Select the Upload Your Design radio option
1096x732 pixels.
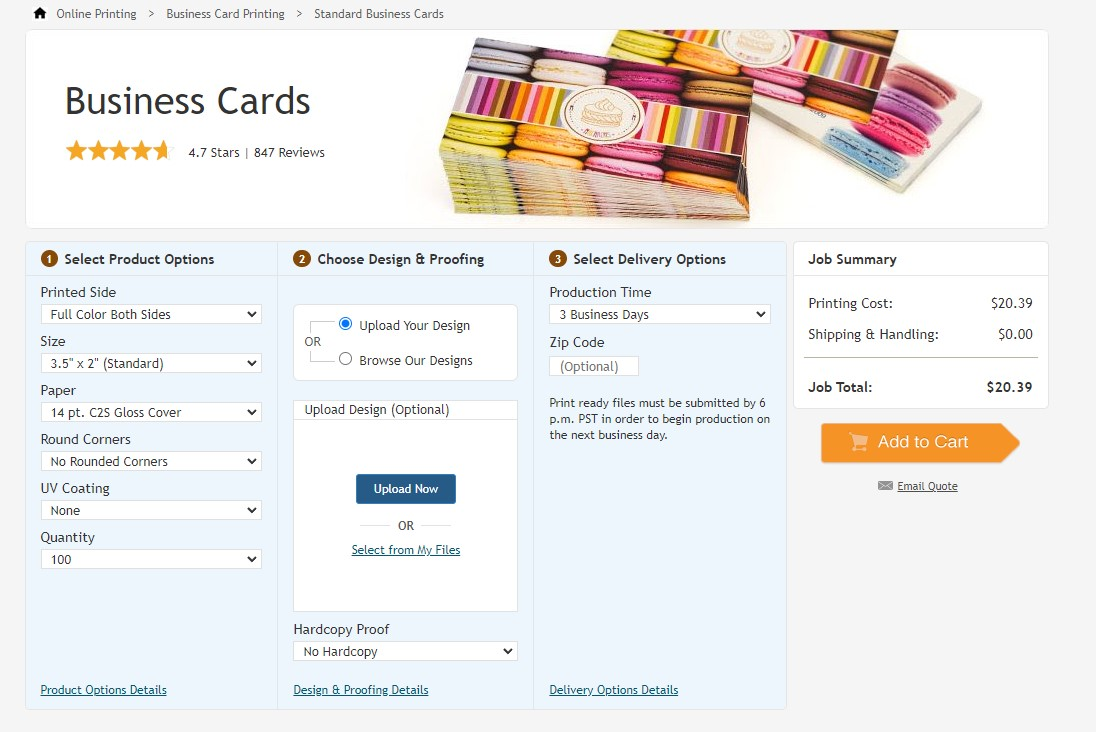click(345, 324)
